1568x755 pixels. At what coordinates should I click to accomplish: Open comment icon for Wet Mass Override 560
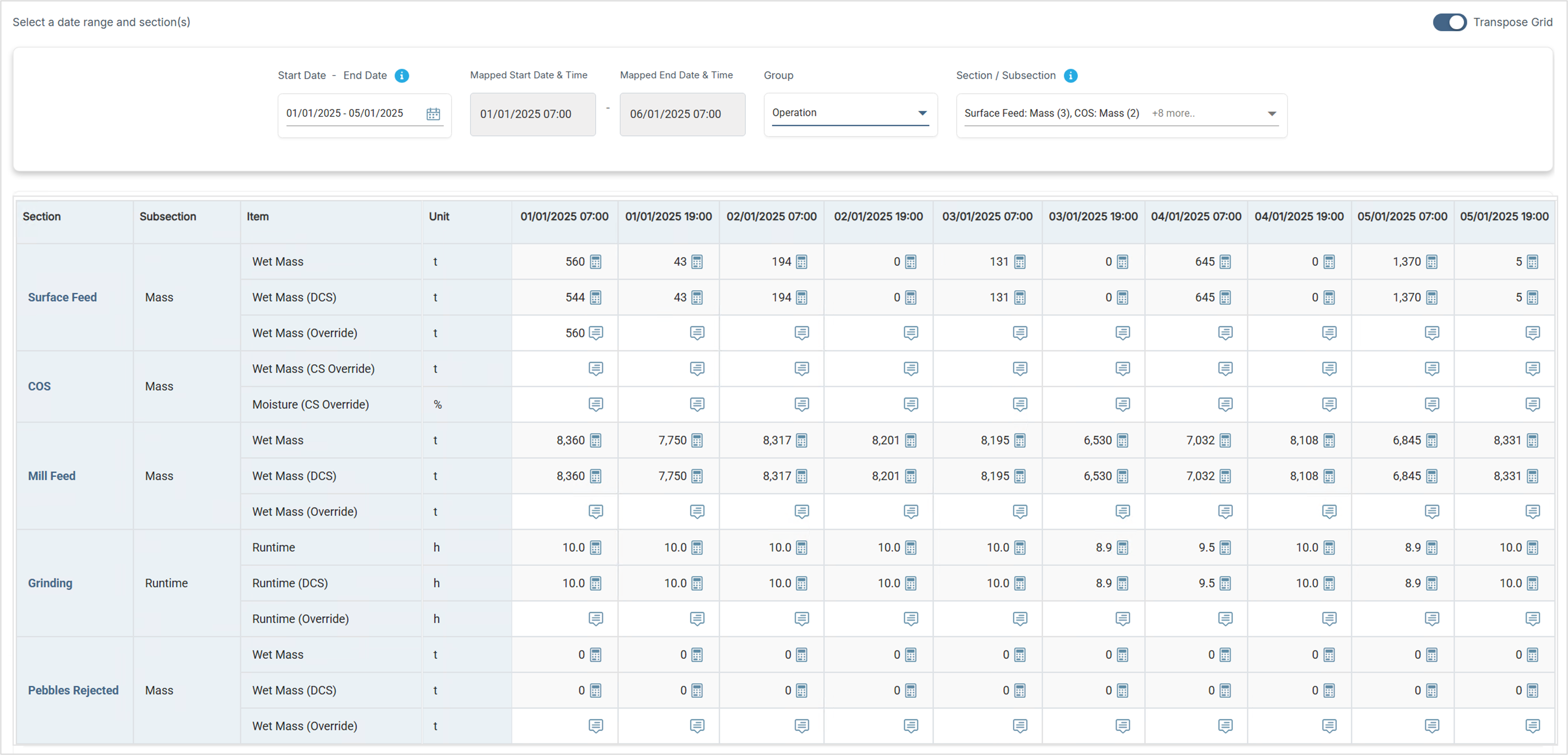click(596, 333)
